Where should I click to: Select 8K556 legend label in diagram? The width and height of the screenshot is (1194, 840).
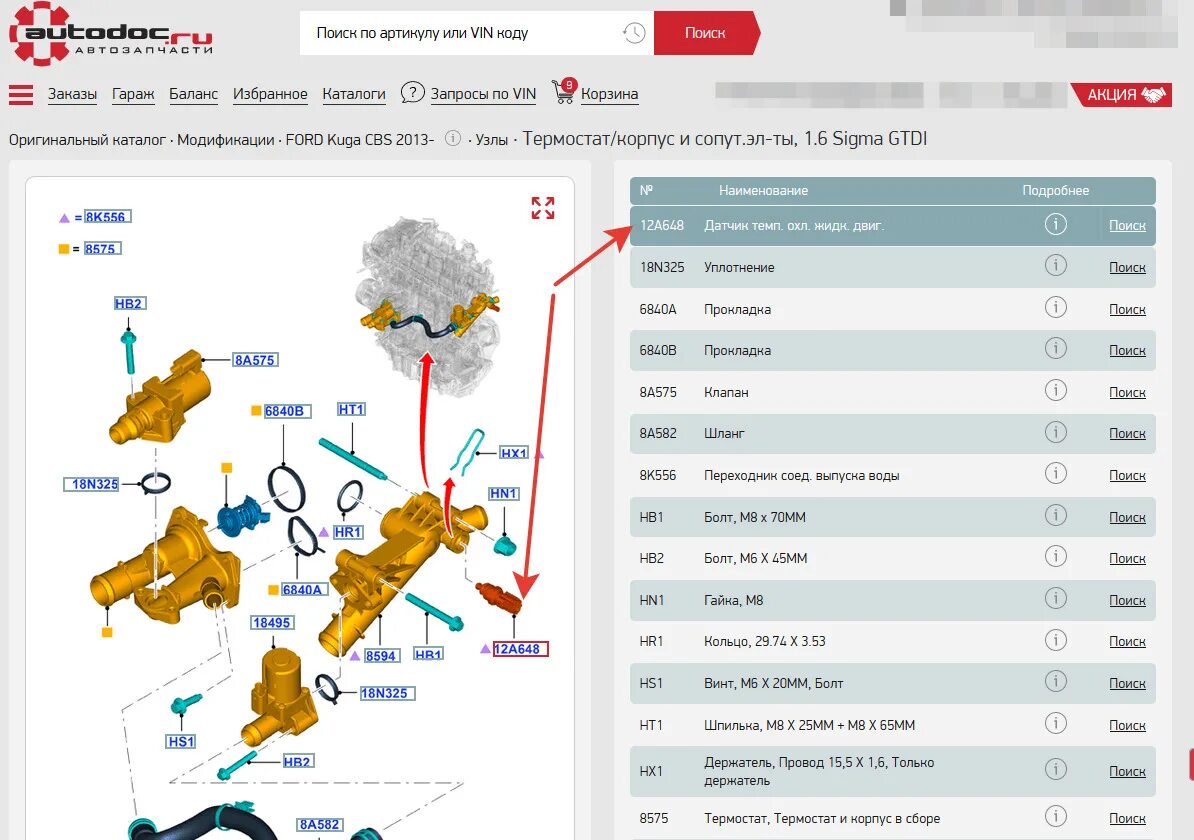pos(107,216)
